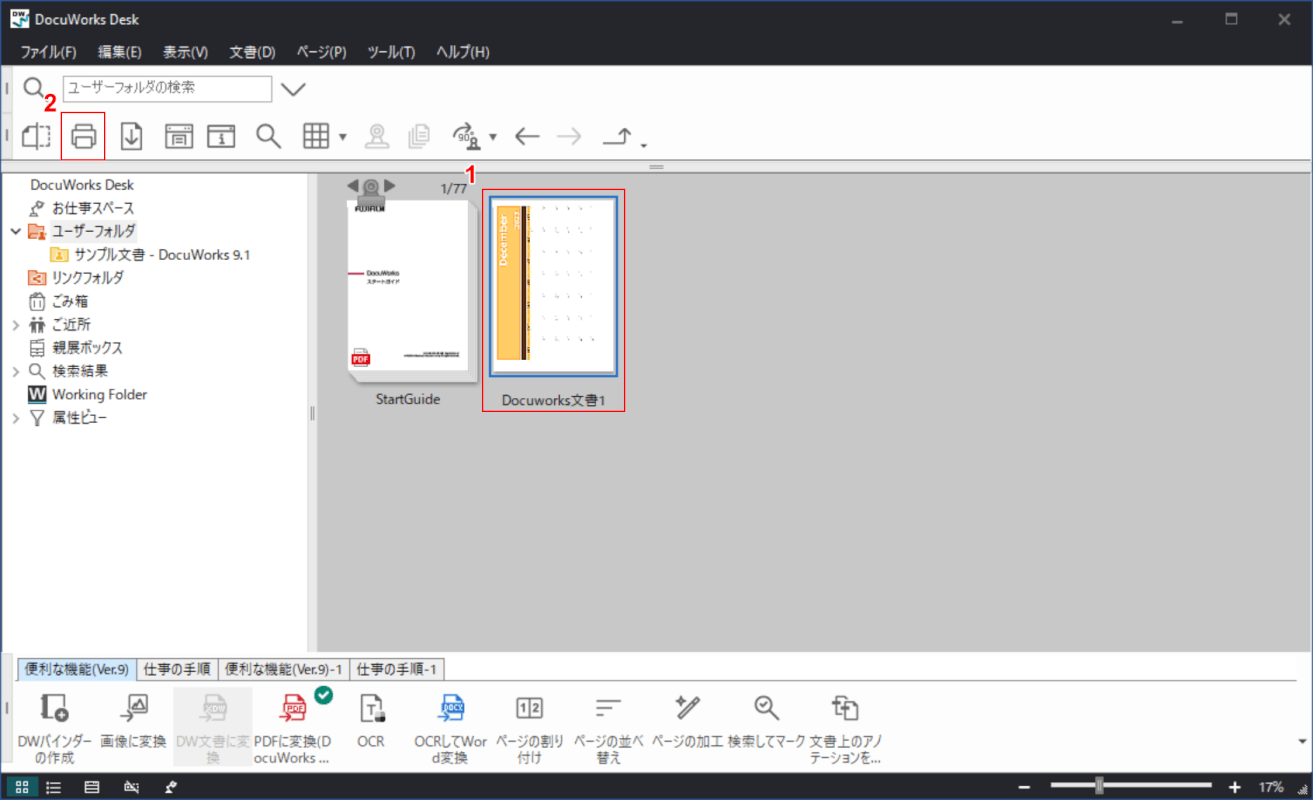
Task: Click 文書上のアノテーション tool
Action: point(845,728)
